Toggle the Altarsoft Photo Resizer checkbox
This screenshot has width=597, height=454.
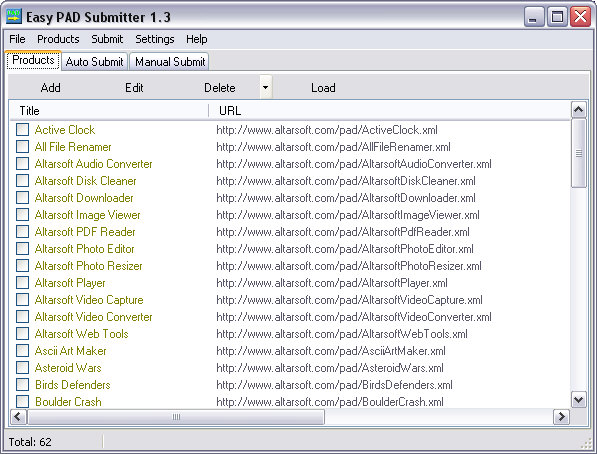(22, 265)
